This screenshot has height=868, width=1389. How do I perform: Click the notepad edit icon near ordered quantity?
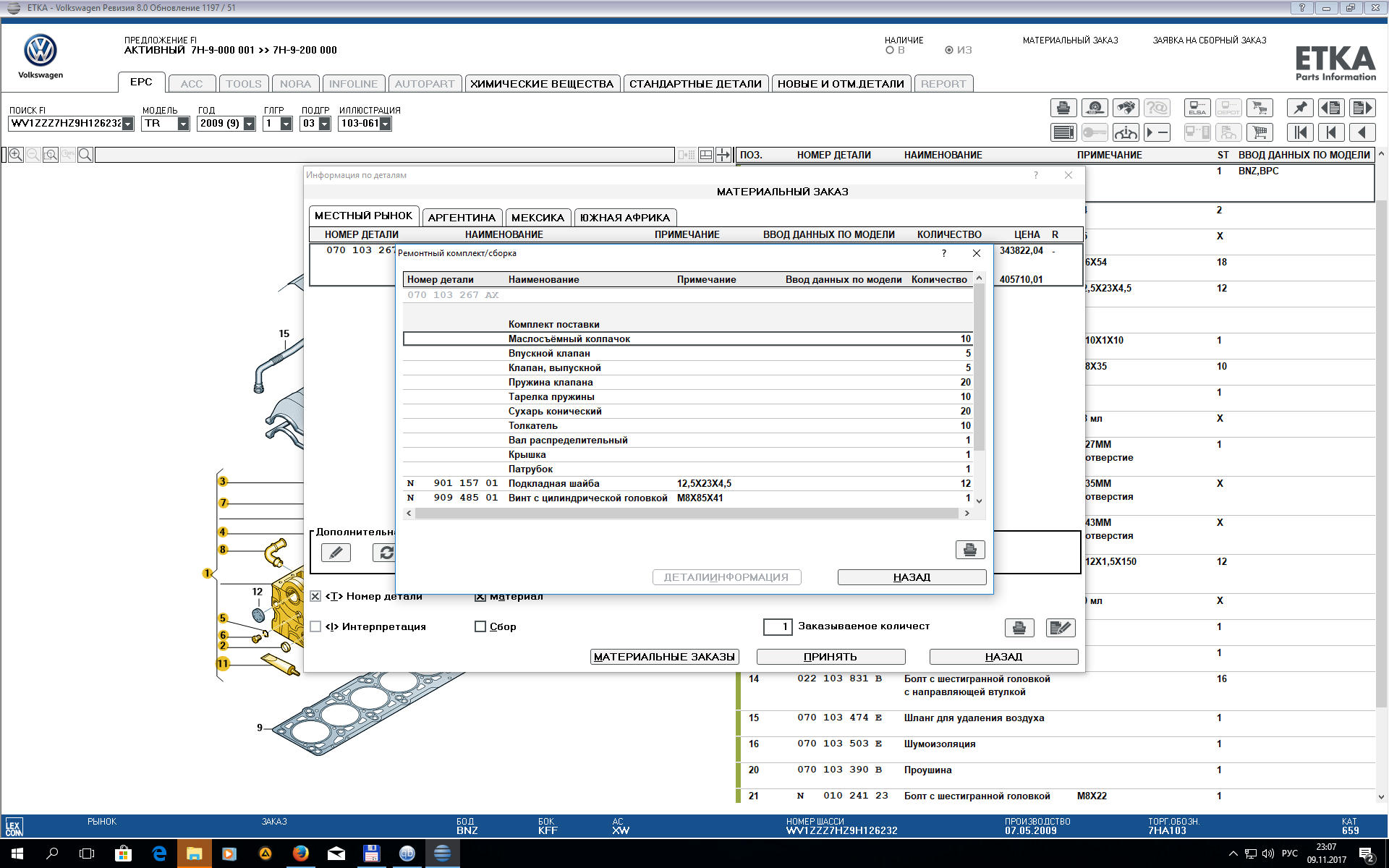(x=1061, y=628)
